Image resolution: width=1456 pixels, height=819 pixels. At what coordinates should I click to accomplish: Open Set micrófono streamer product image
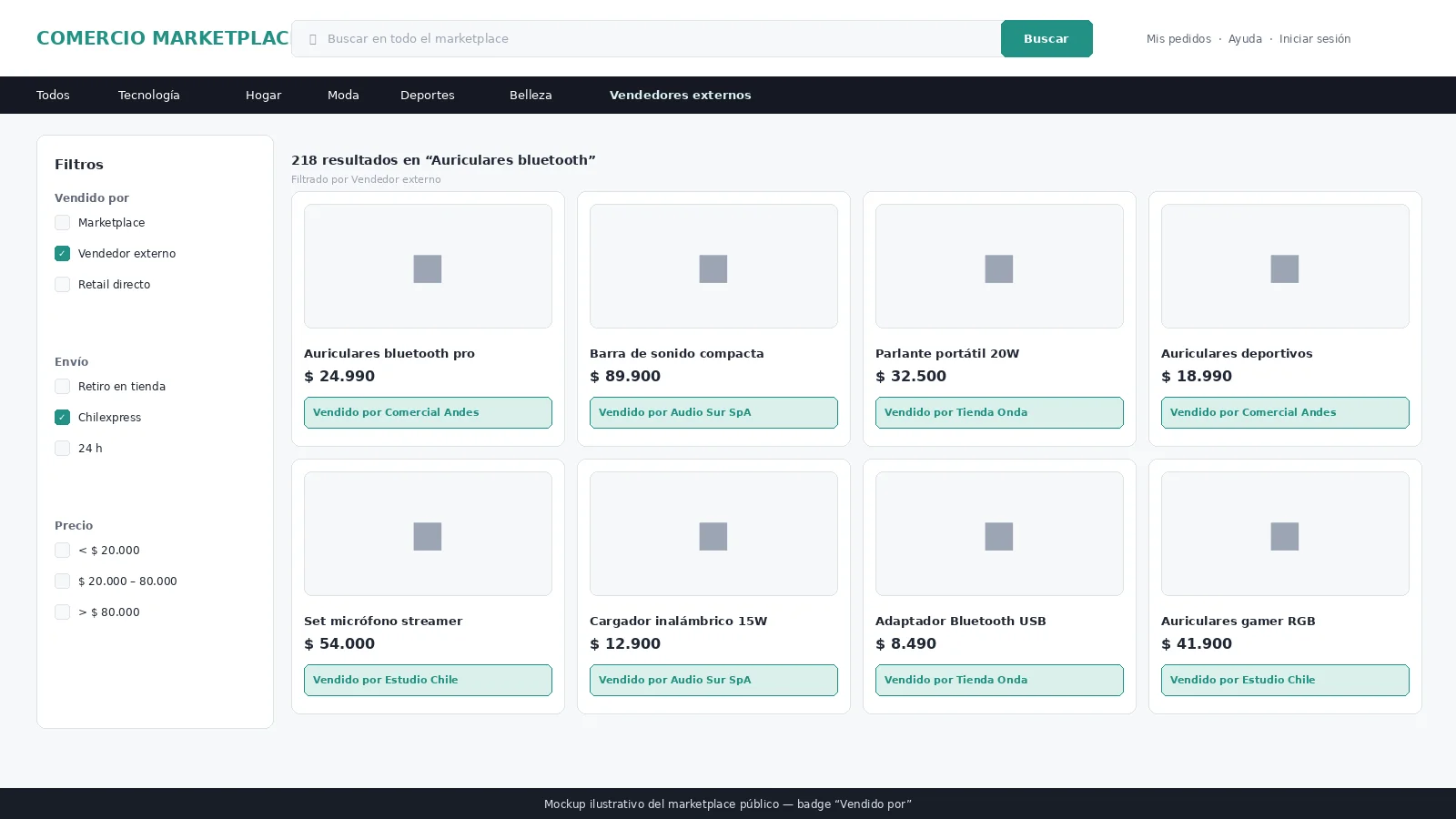[x=428, y=533]
